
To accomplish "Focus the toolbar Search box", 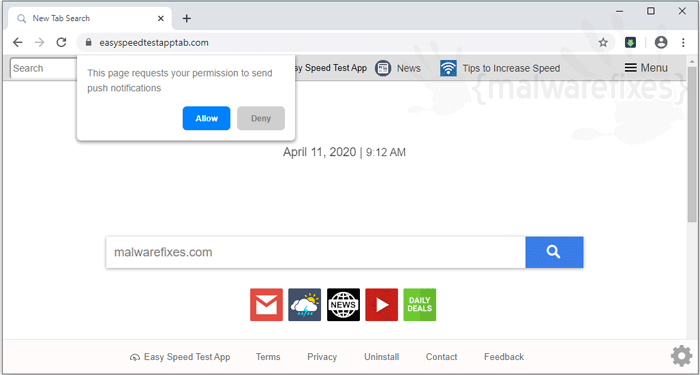I will click(44, 68).
